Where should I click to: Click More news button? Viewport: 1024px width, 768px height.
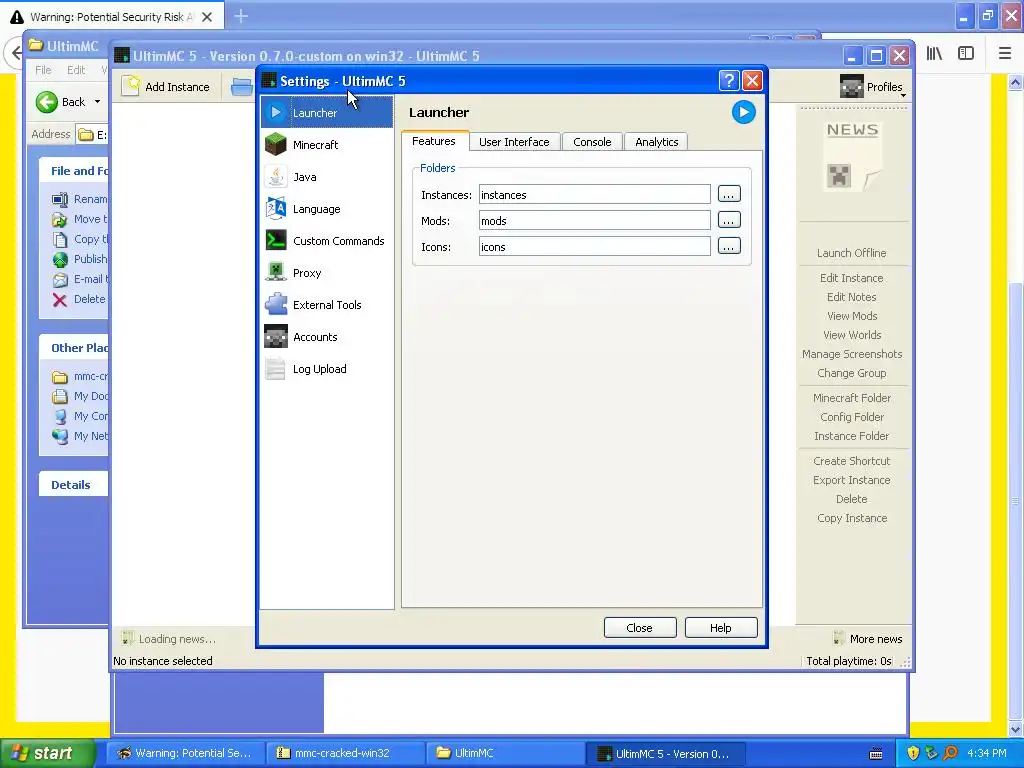click(868, 639)
